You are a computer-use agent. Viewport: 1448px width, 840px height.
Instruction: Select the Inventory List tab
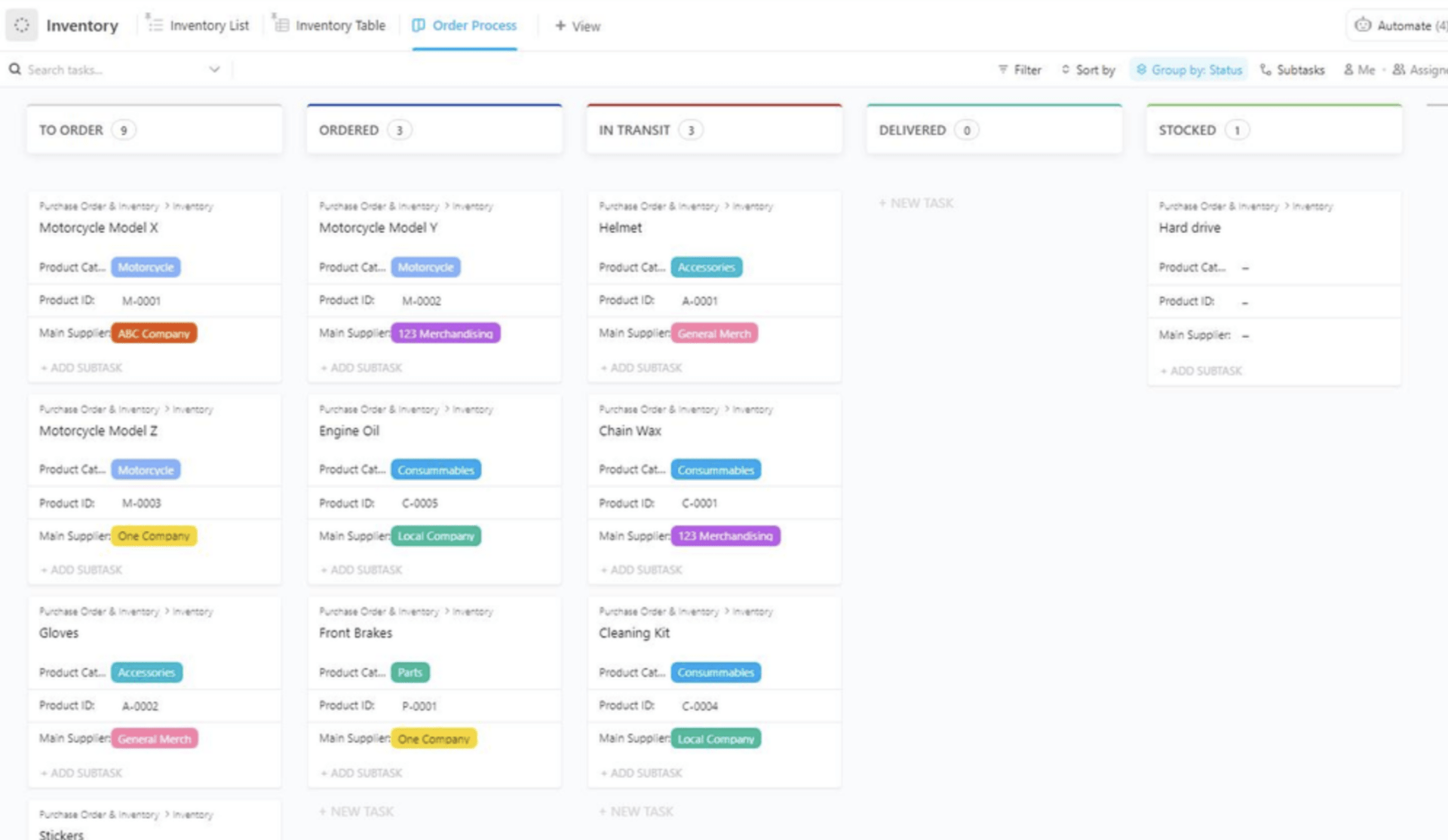pos(195,25)
